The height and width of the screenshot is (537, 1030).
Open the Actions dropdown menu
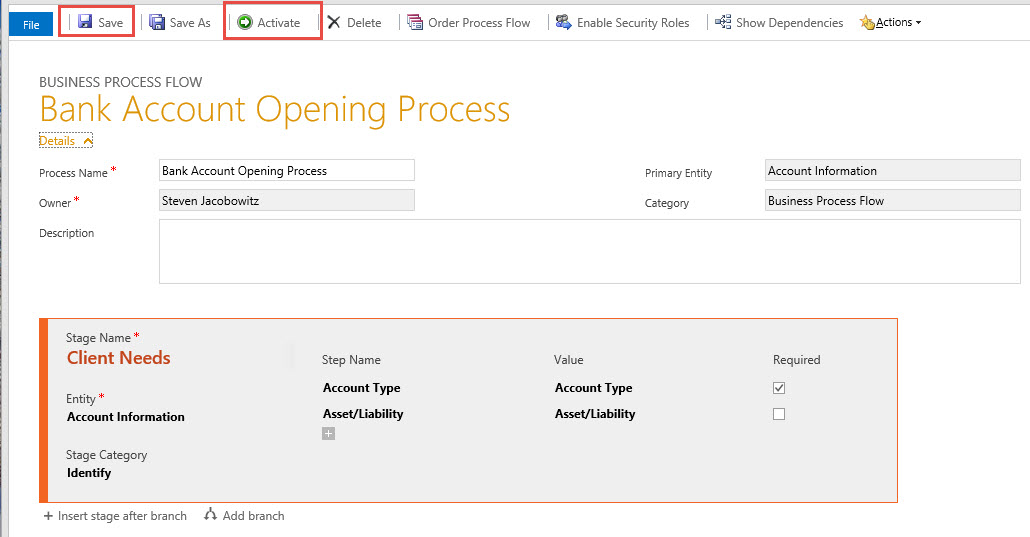click(892, 22)
